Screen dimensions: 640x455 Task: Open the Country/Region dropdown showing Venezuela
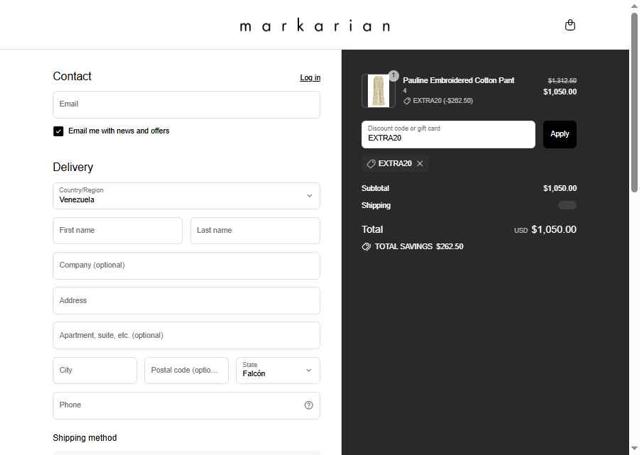click(x=187, y=196)
